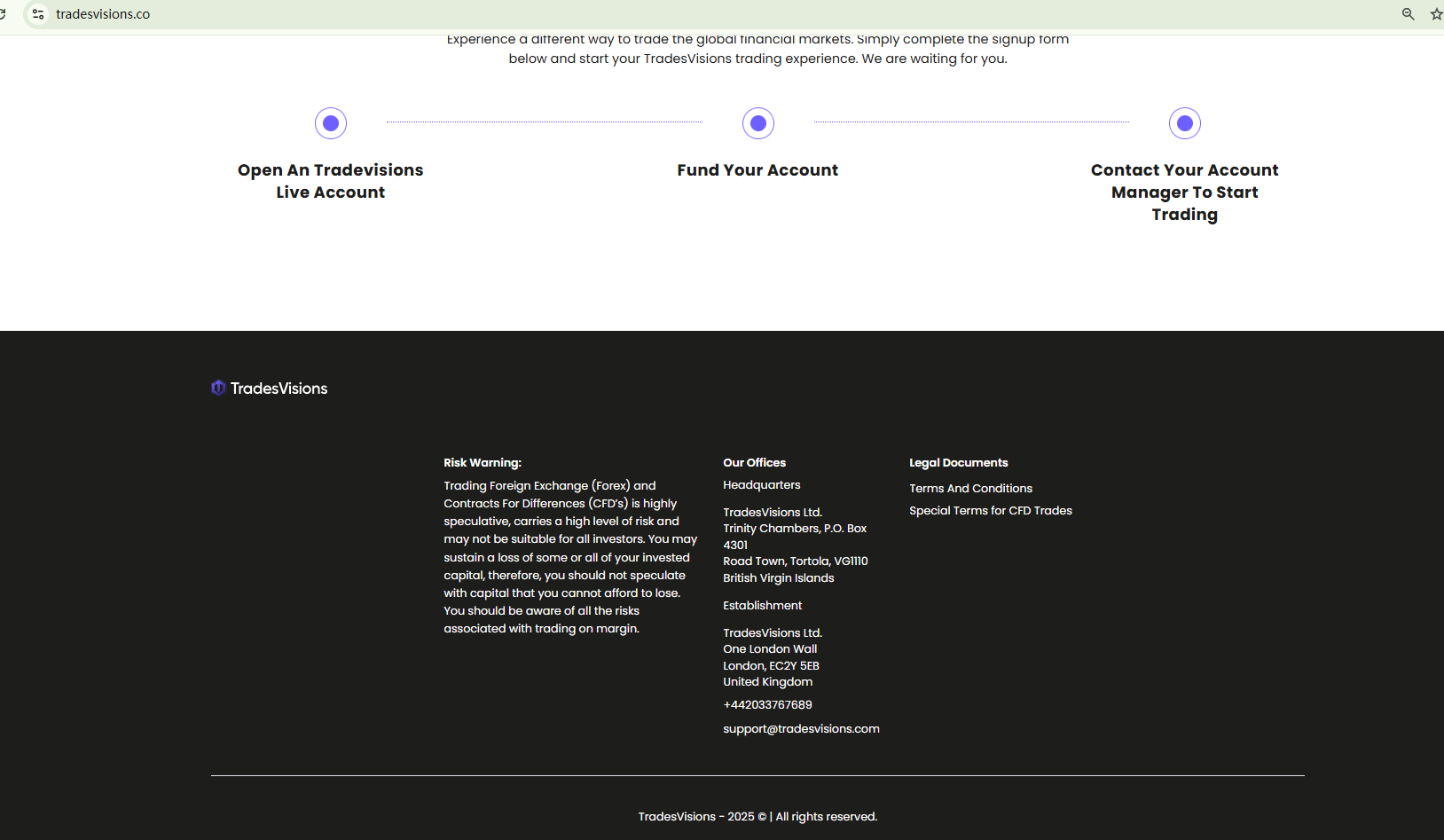Click the Headquarters label
1444x840 pixels.
761,485
